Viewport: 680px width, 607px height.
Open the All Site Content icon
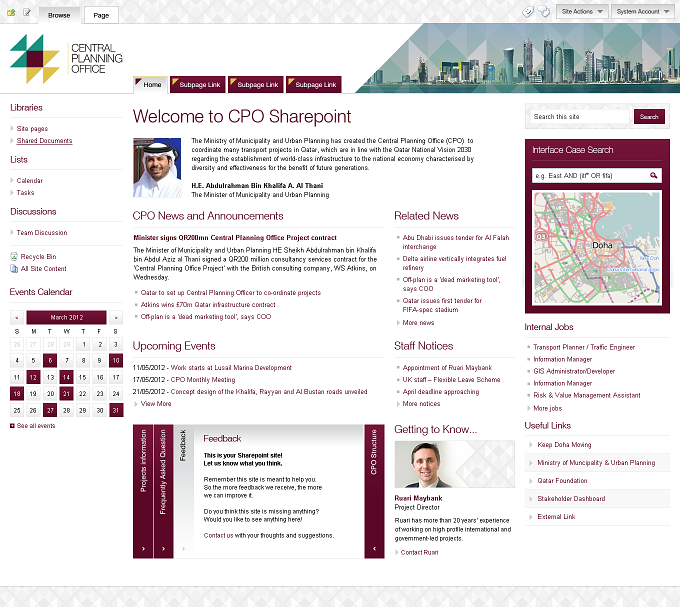tap(14, 269)
